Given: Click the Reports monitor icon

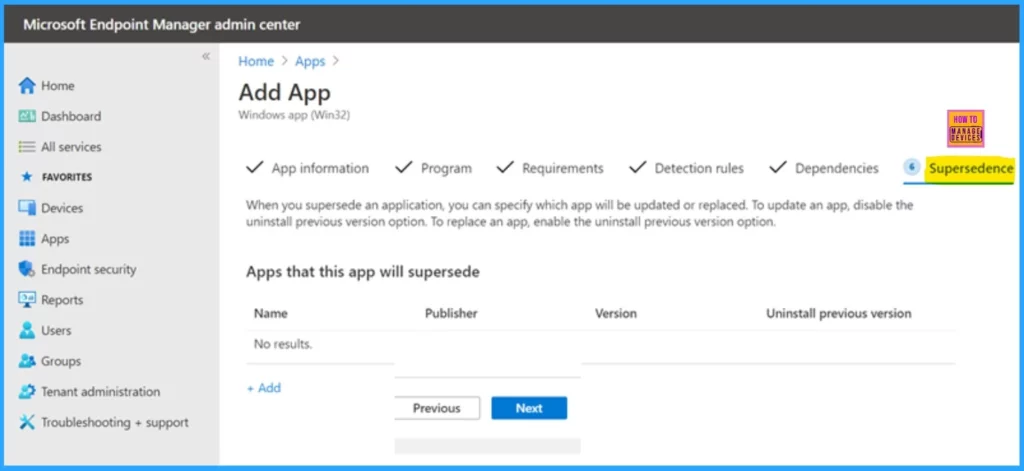Looking at the screenshot, I should (27, 300).
